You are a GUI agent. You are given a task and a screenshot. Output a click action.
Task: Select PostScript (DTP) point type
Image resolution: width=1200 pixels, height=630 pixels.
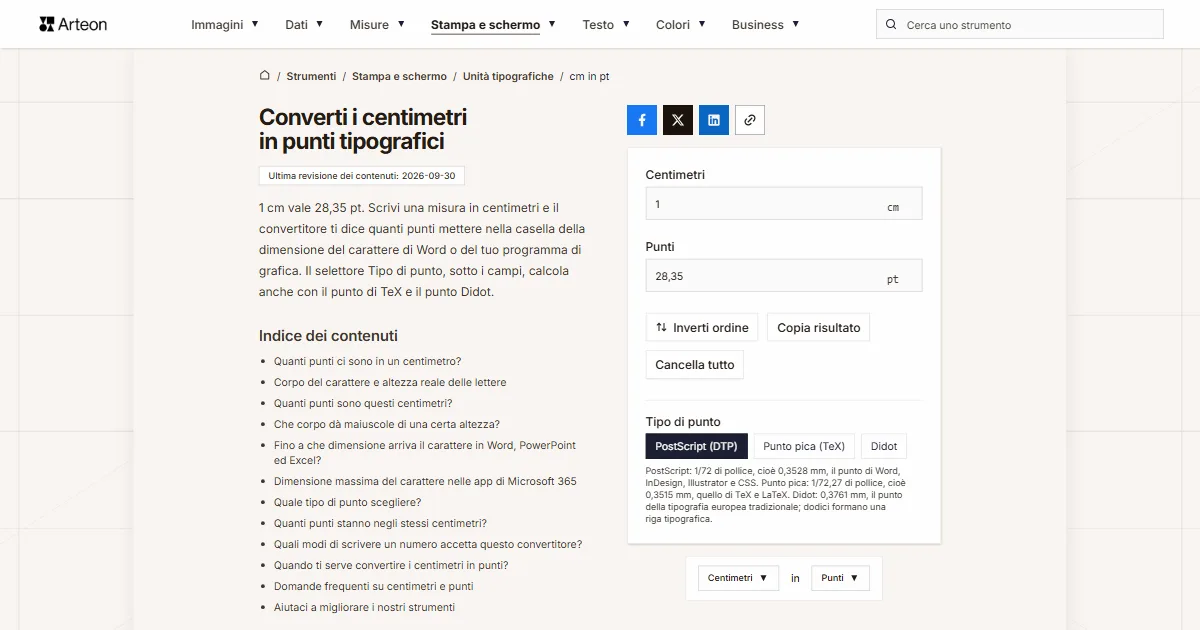697,446
